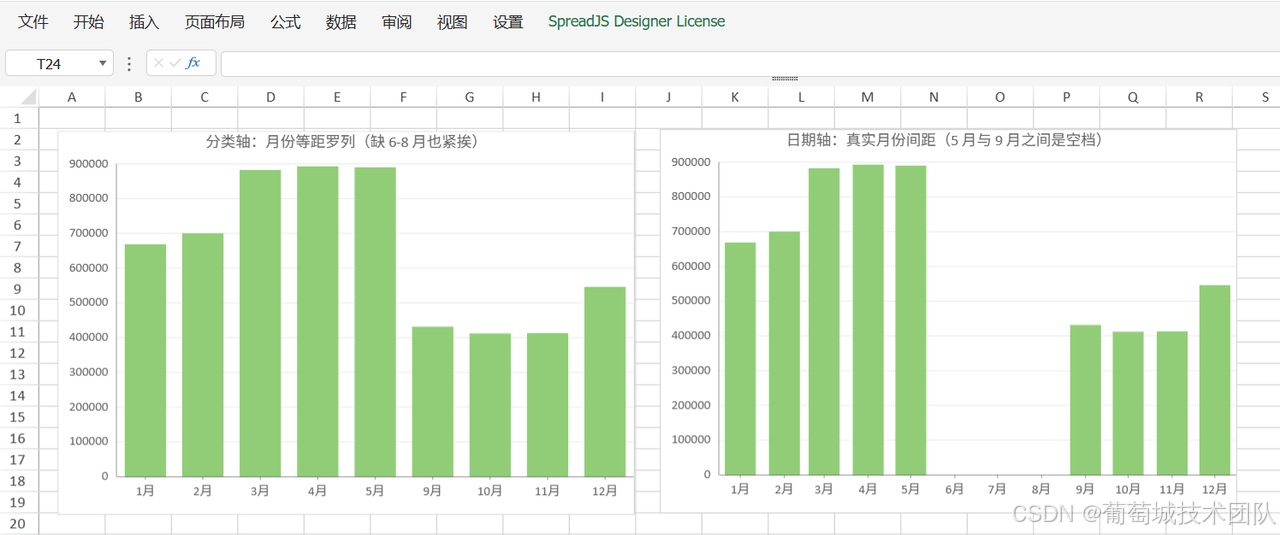1280x535 pixels.
Task: Select column M header
Action: click(868, 97)
